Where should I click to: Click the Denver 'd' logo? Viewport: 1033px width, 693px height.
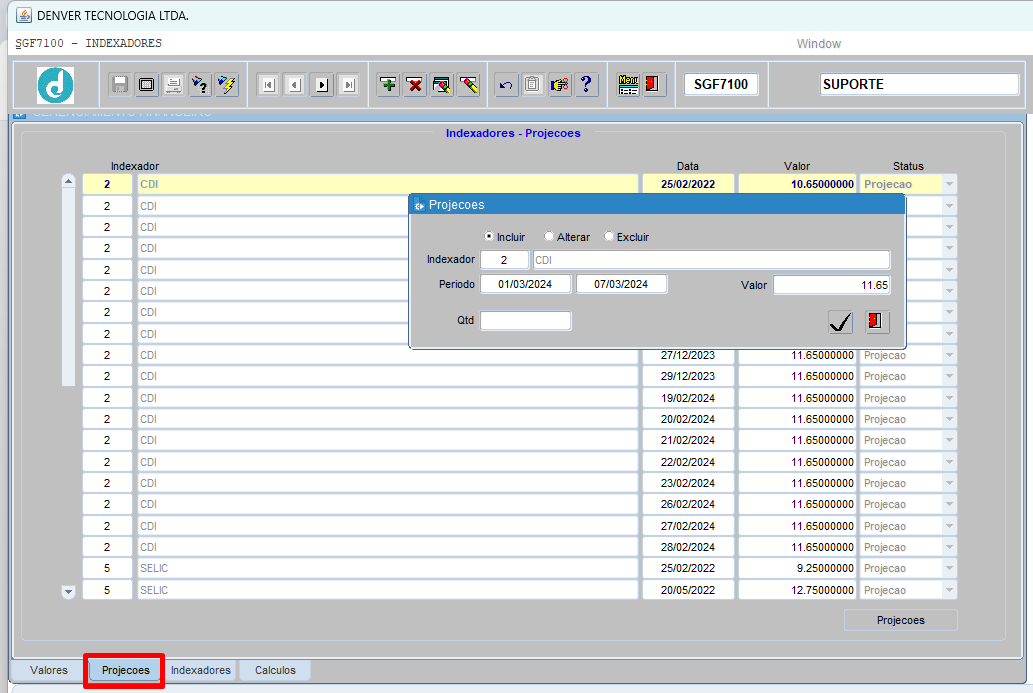click(55, 85)
